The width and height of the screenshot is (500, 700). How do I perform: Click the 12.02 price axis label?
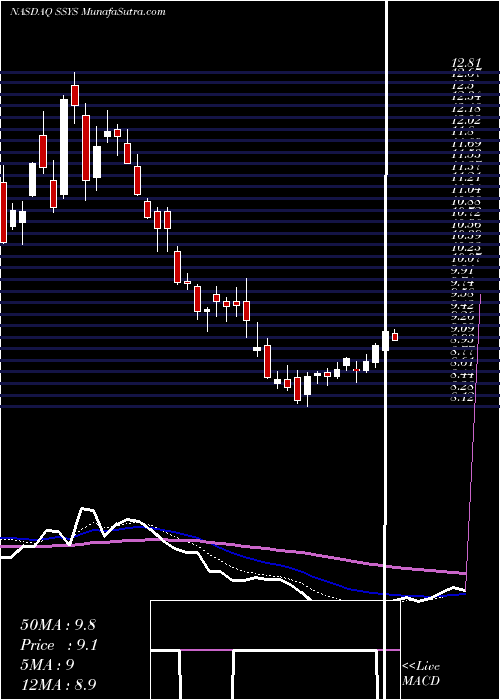[465, 121]
